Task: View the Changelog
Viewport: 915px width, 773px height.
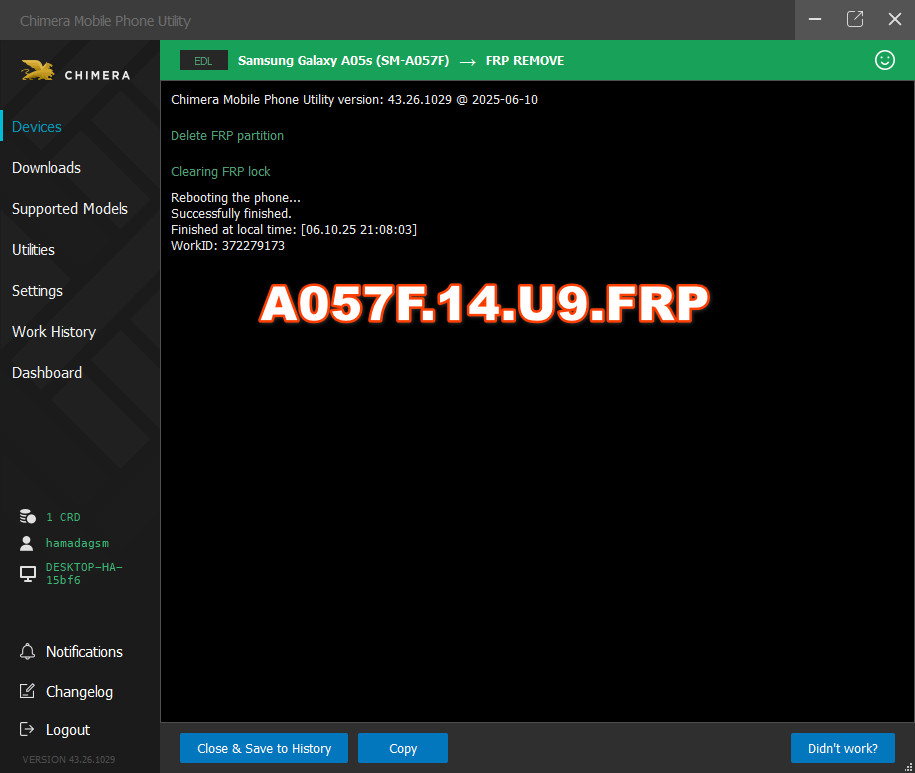Action: (79, 691)
